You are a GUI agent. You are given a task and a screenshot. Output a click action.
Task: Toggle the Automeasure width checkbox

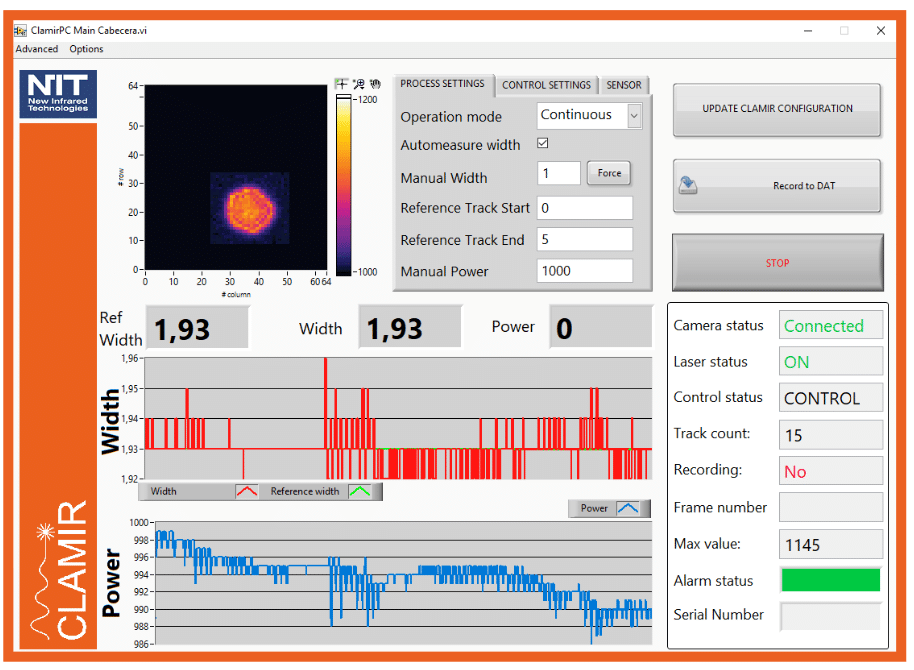tap(543, 144)
